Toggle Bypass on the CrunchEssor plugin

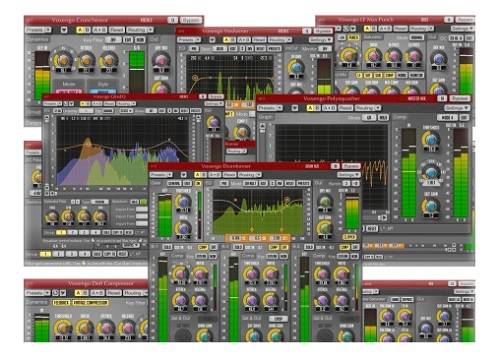coord(191,20)
